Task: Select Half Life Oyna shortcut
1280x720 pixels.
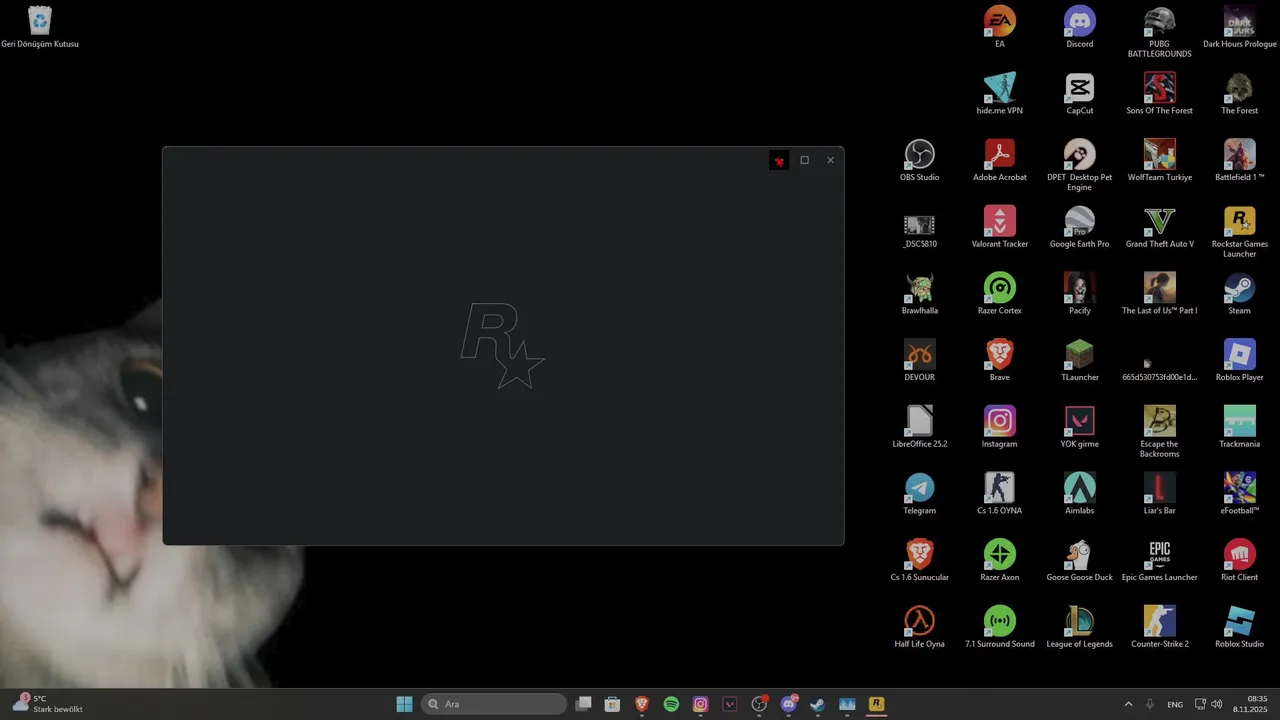Action: 920,627
